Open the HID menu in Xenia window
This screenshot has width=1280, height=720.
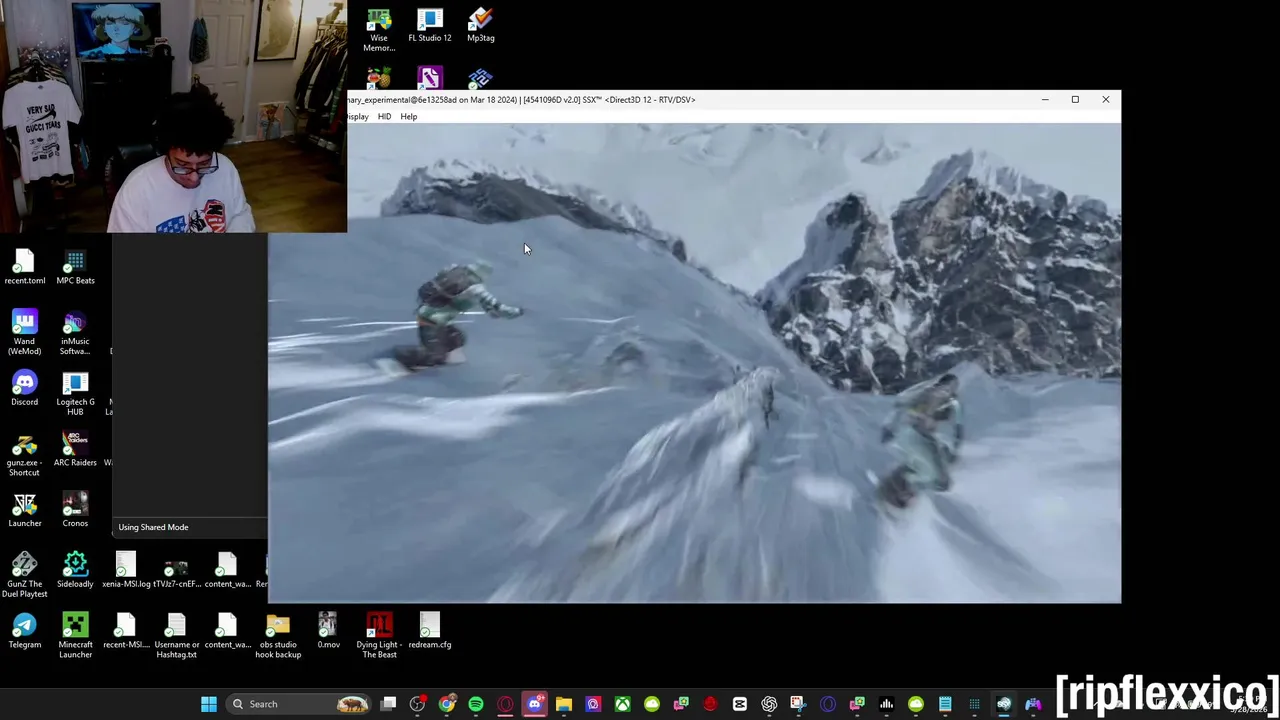(384, 117)
